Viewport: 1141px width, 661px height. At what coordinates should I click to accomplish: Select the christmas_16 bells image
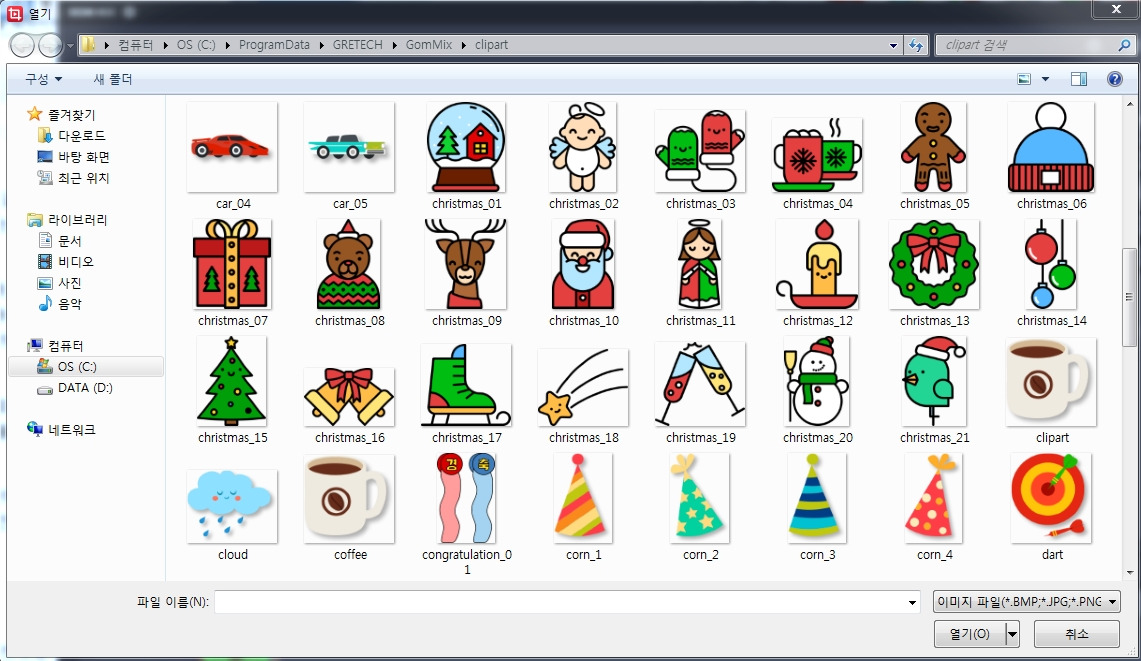(349, 397)
